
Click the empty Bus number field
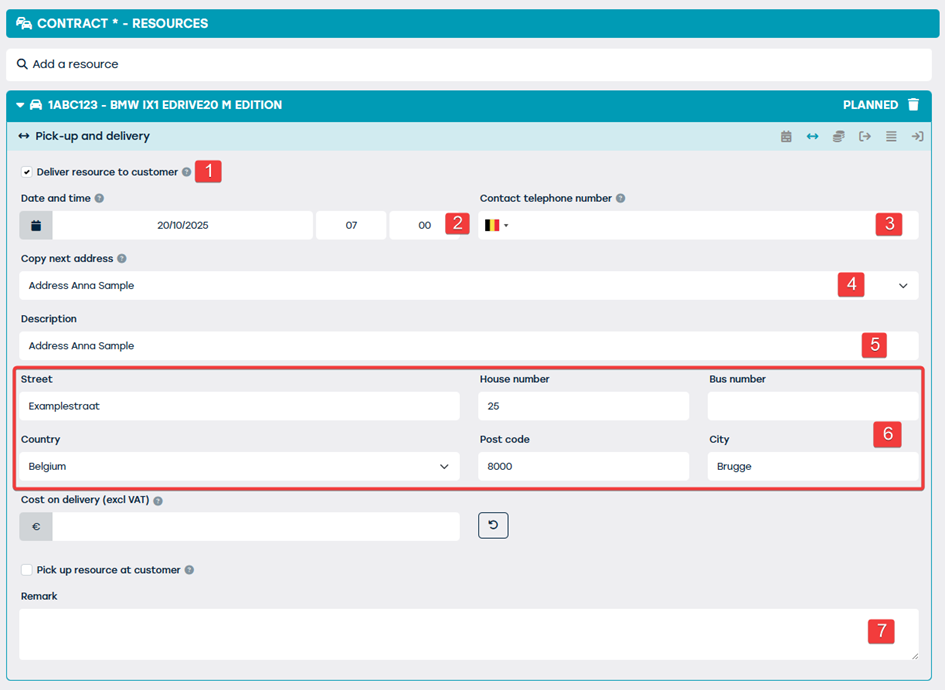point(813,406)
